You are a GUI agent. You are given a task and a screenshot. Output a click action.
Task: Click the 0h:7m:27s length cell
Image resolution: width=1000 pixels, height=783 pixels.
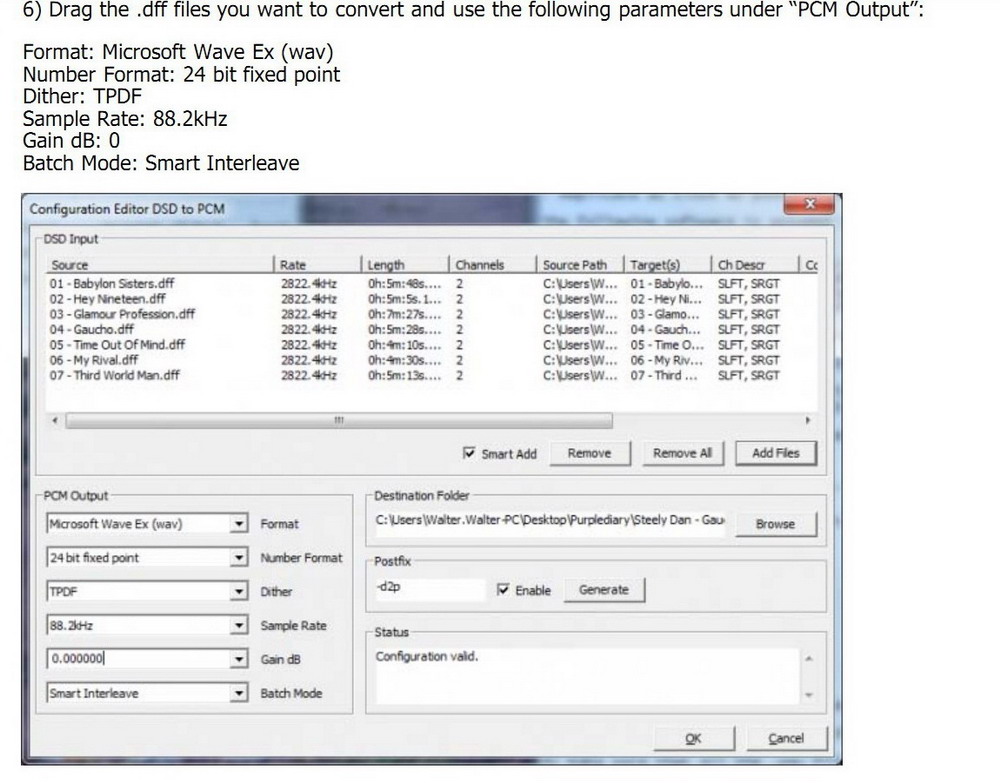click(404, 314)
